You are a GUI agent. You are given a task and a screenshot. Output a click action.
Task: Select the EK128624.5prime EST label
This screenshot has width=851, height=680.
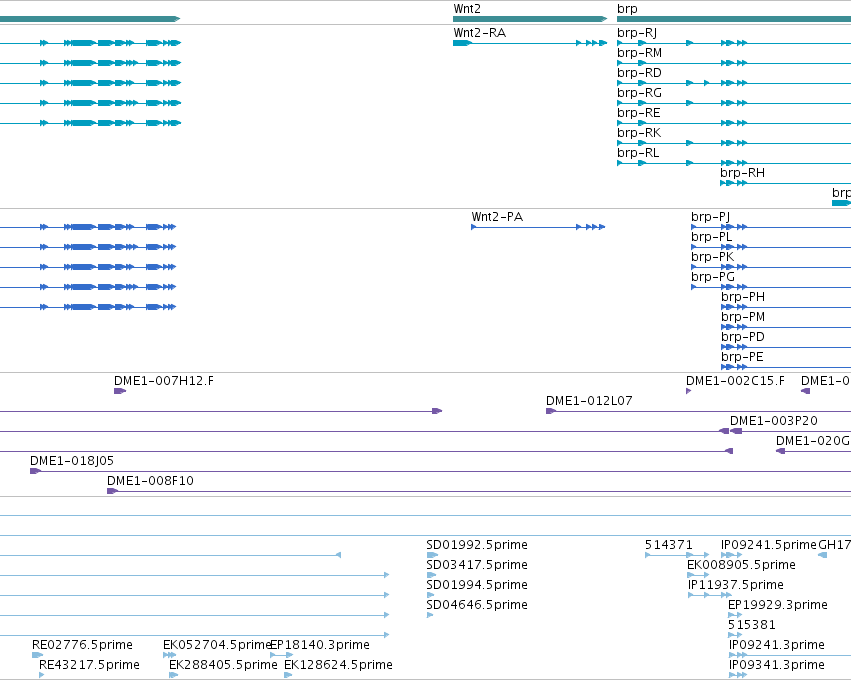[338, 665]
